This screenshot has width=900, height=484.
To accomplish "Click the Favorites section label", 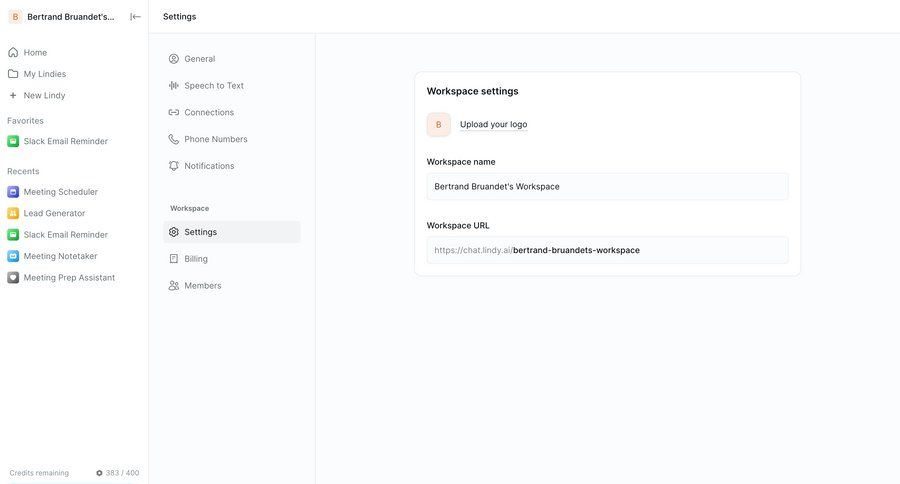I will point(25,121).
